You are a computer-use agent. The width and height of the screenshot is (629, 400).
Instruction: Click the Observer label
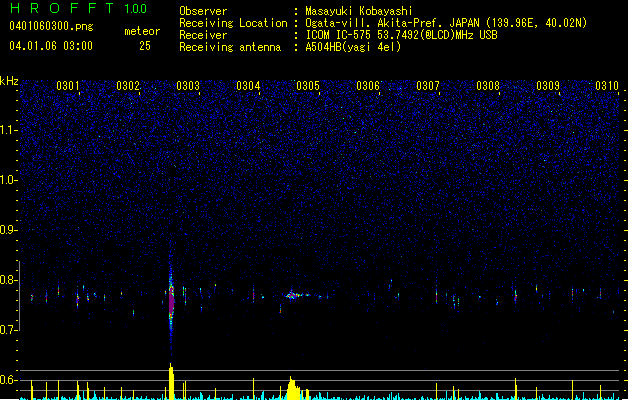point(203,11)
